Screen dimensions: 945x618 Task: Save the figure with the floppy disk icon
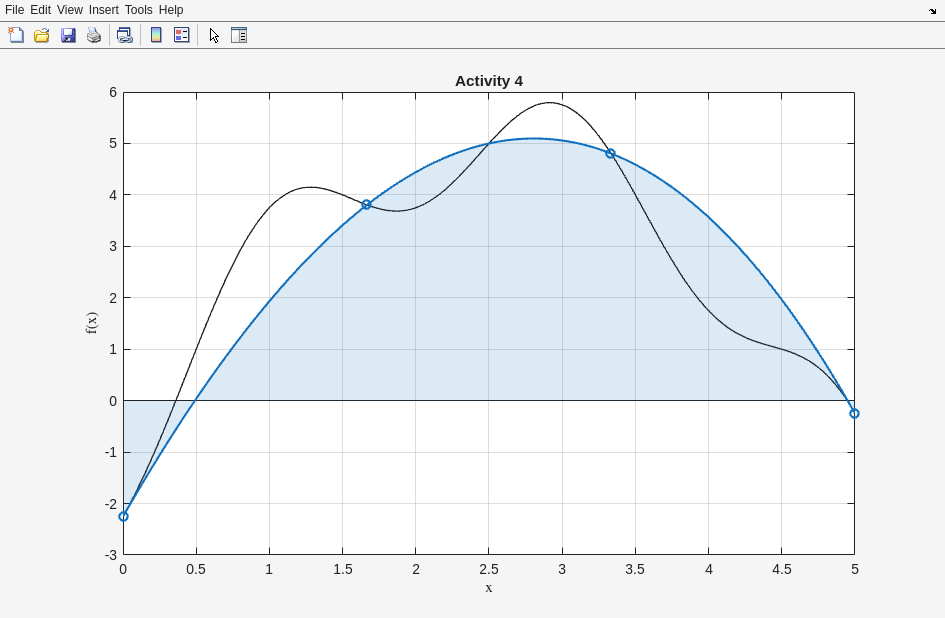point(68,35)
